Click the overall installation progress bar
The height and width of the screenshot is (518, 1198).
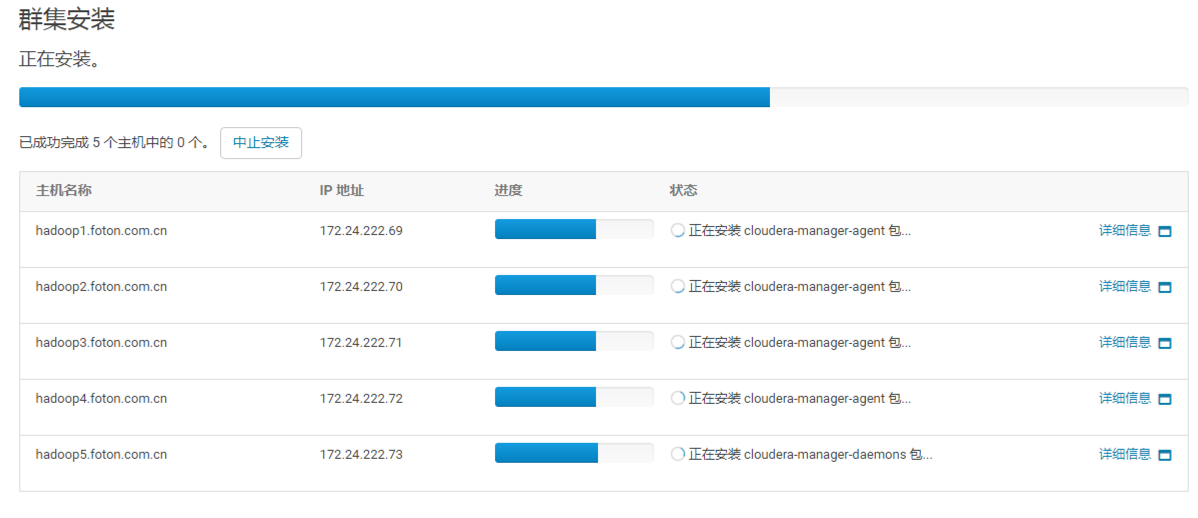[x=603, y=97]
